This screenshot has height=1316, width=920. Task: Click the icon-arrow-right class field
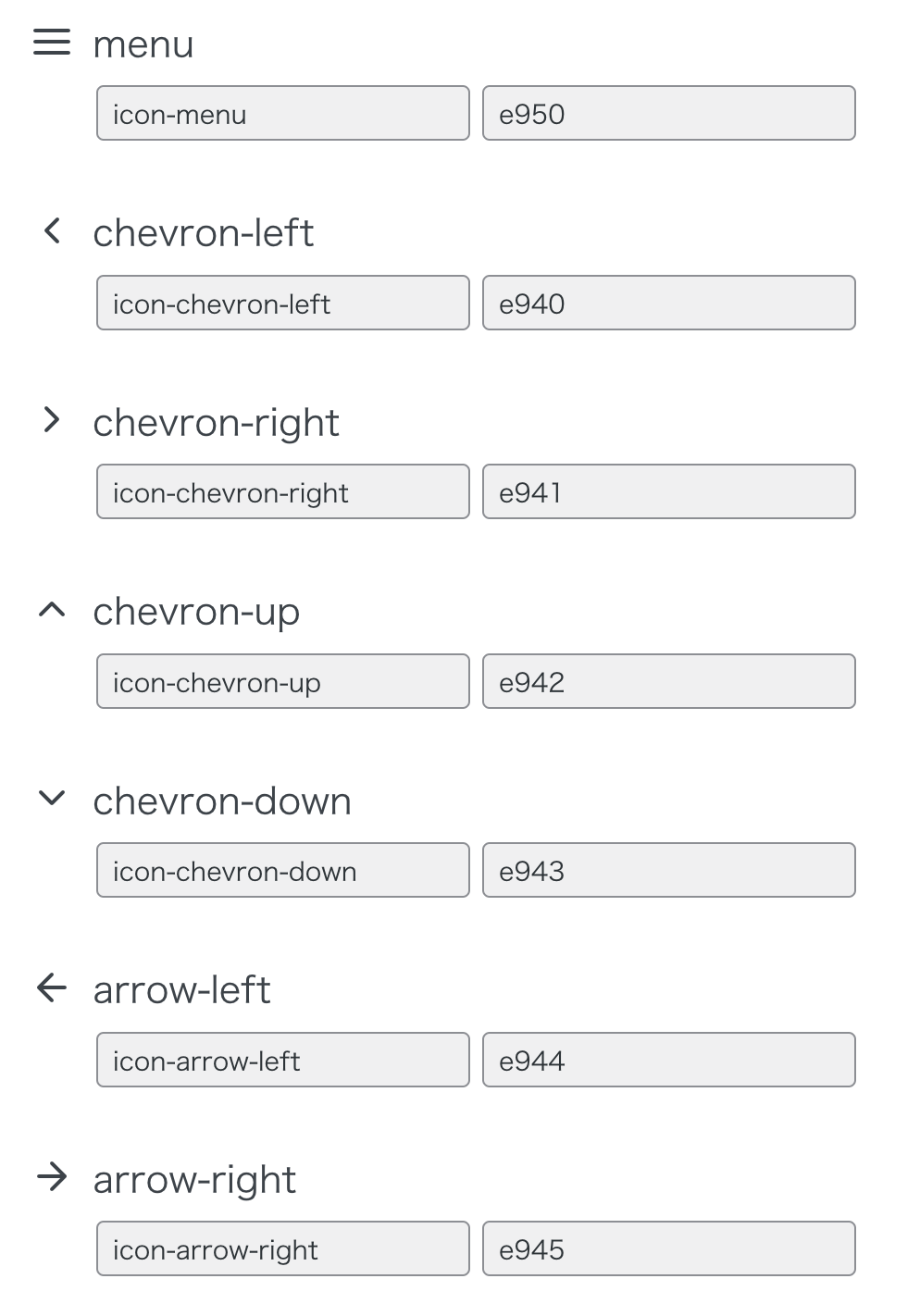click(x=283, y=1248)
